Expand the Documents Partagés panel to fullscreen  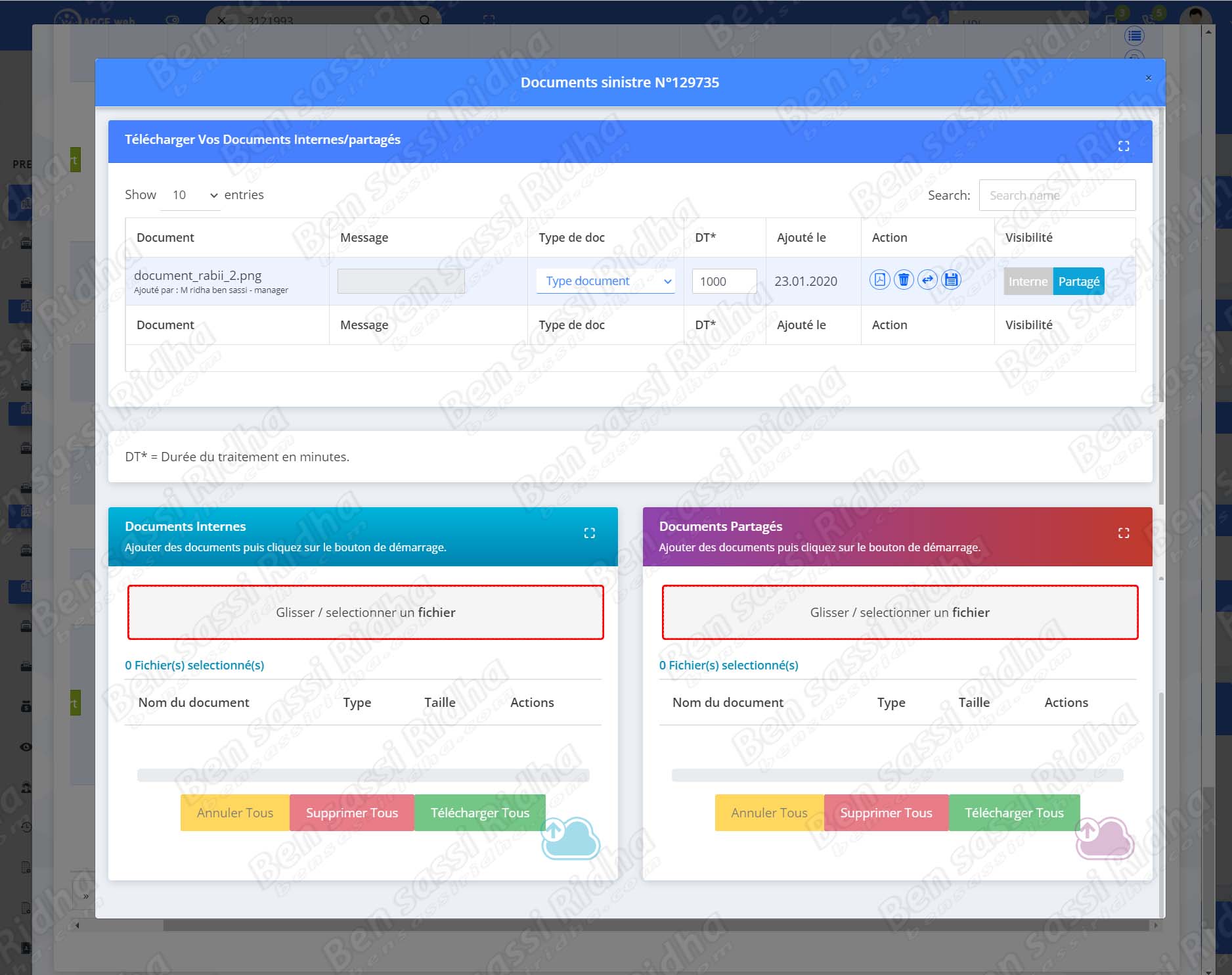(x=1124, y=533)
